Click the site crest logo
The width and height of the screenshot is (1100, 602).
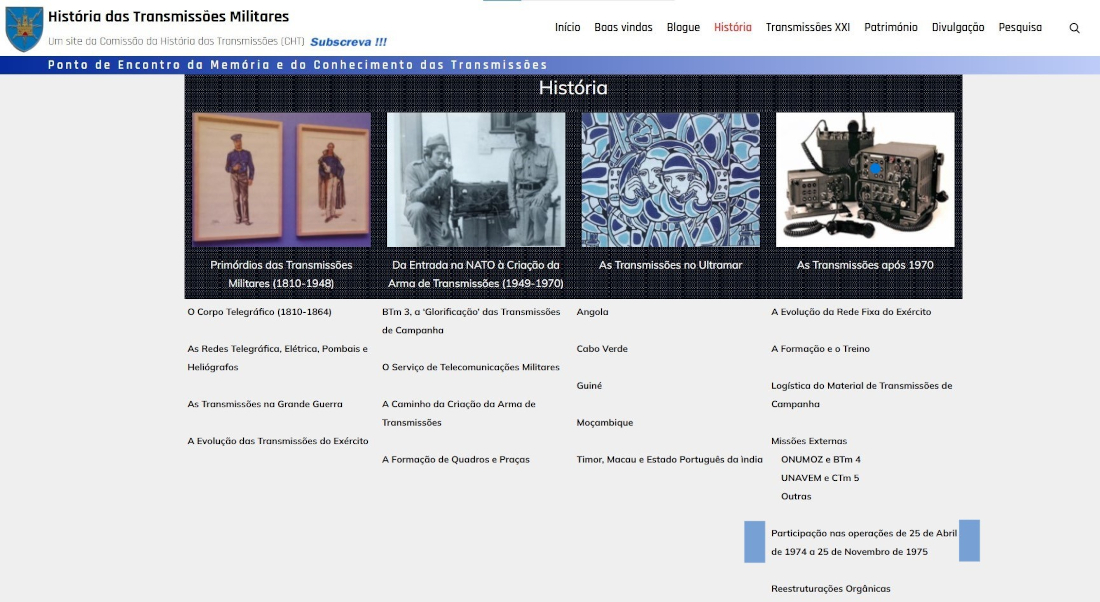click(x=24, y=29)
